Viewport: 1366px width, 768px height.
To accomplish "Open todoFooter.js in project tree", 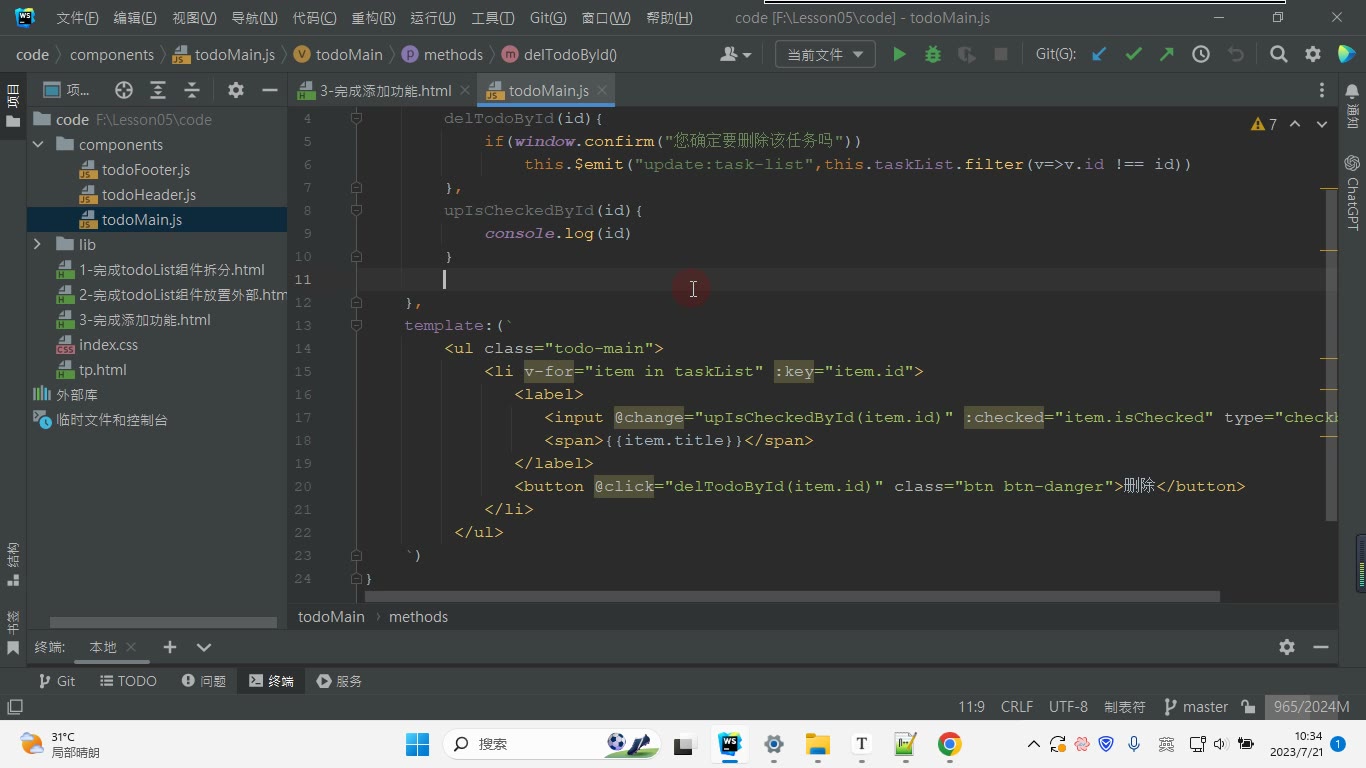I will click(145, 170).
